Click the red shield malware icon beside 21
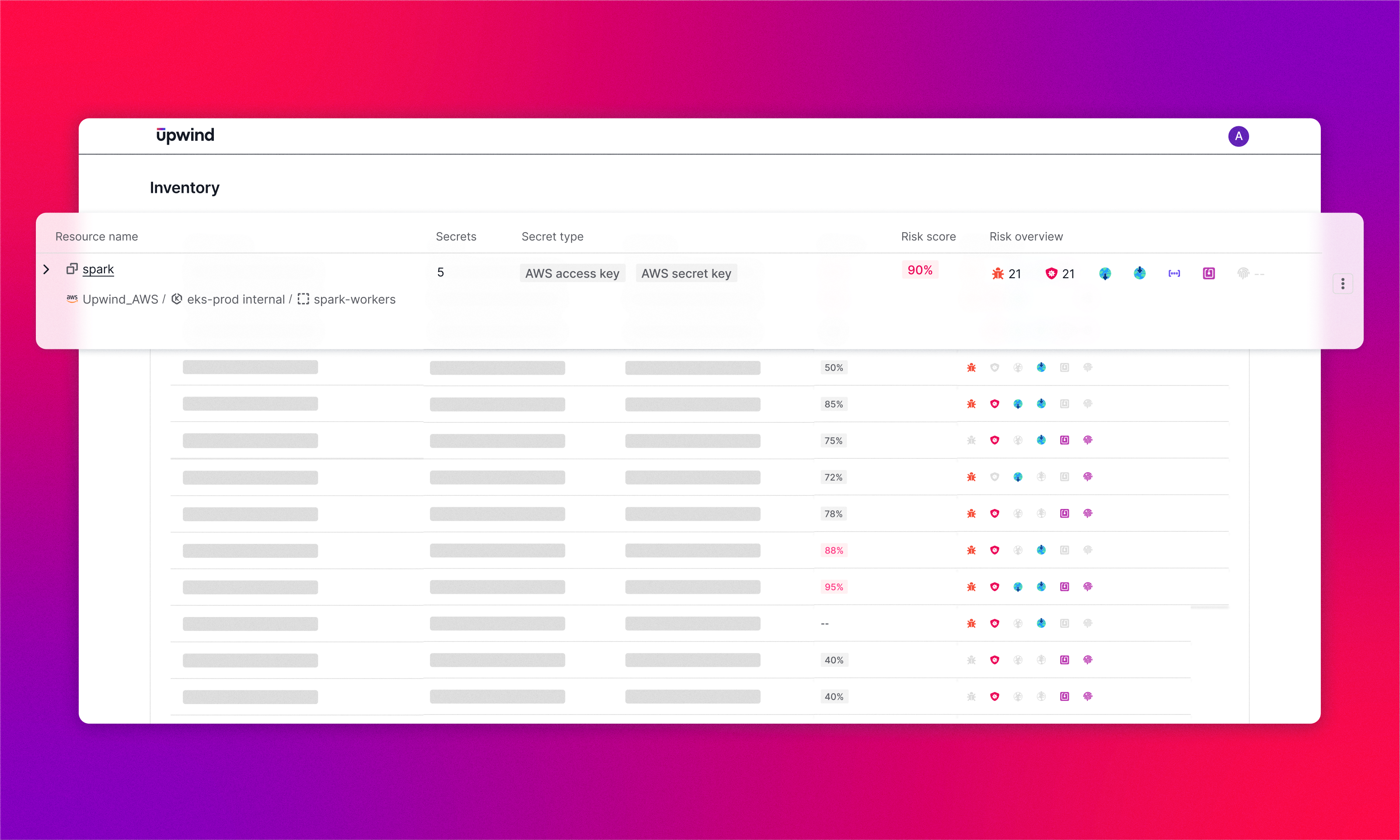The width and height of the screenshot is (1400, 840). pyautogui.click(x=1051, y=274)
